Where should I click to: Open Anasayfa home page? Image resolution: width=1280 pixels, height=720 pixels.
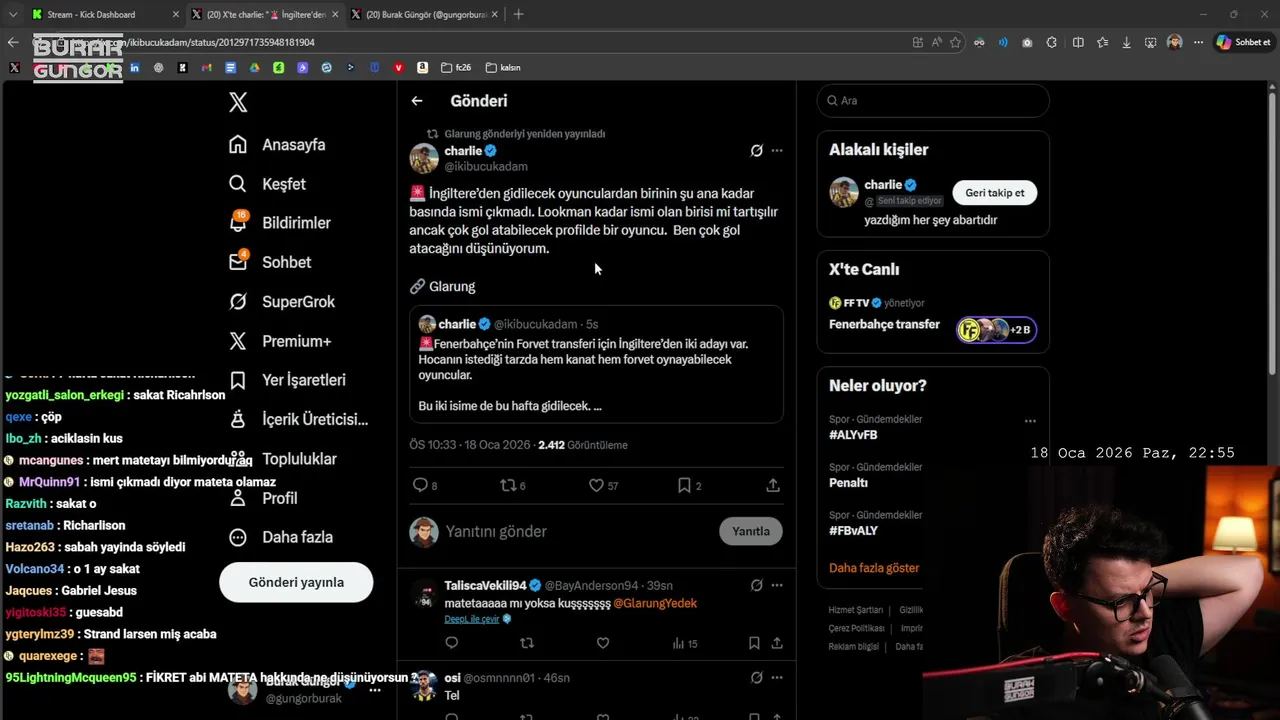(277, 144)
